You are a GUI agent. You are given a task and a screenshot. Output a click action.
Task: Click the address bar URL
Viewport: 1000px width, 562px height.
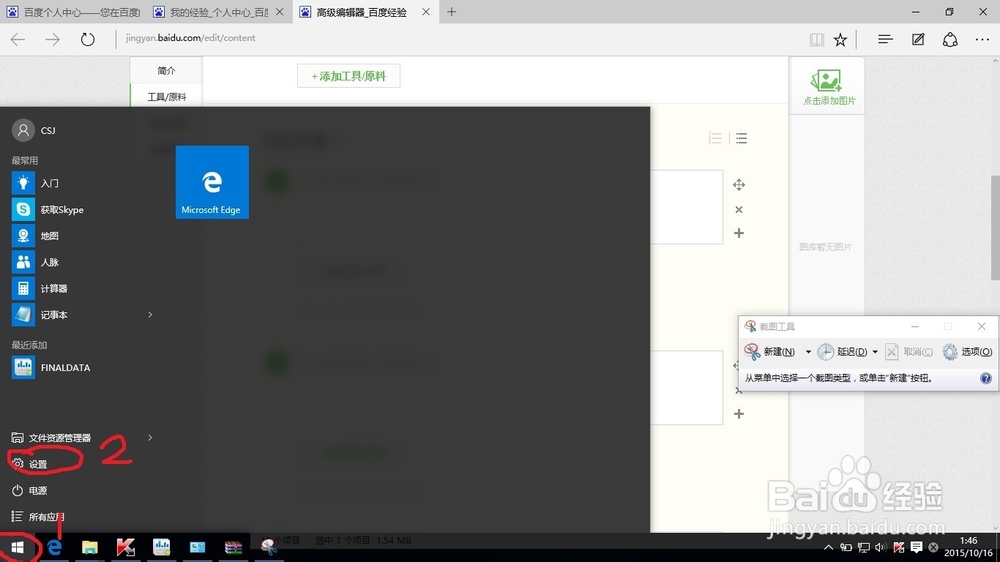(190, 38)
